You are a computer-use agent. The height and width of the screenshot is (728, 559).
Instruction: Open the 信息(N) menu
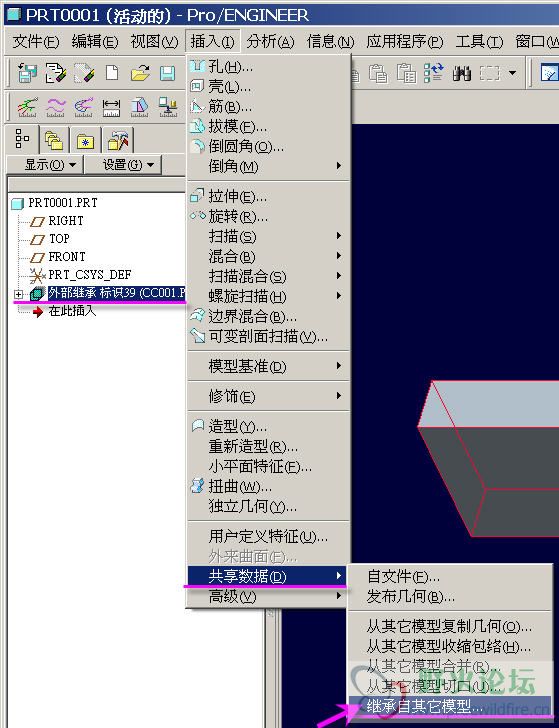pos(331,42)
